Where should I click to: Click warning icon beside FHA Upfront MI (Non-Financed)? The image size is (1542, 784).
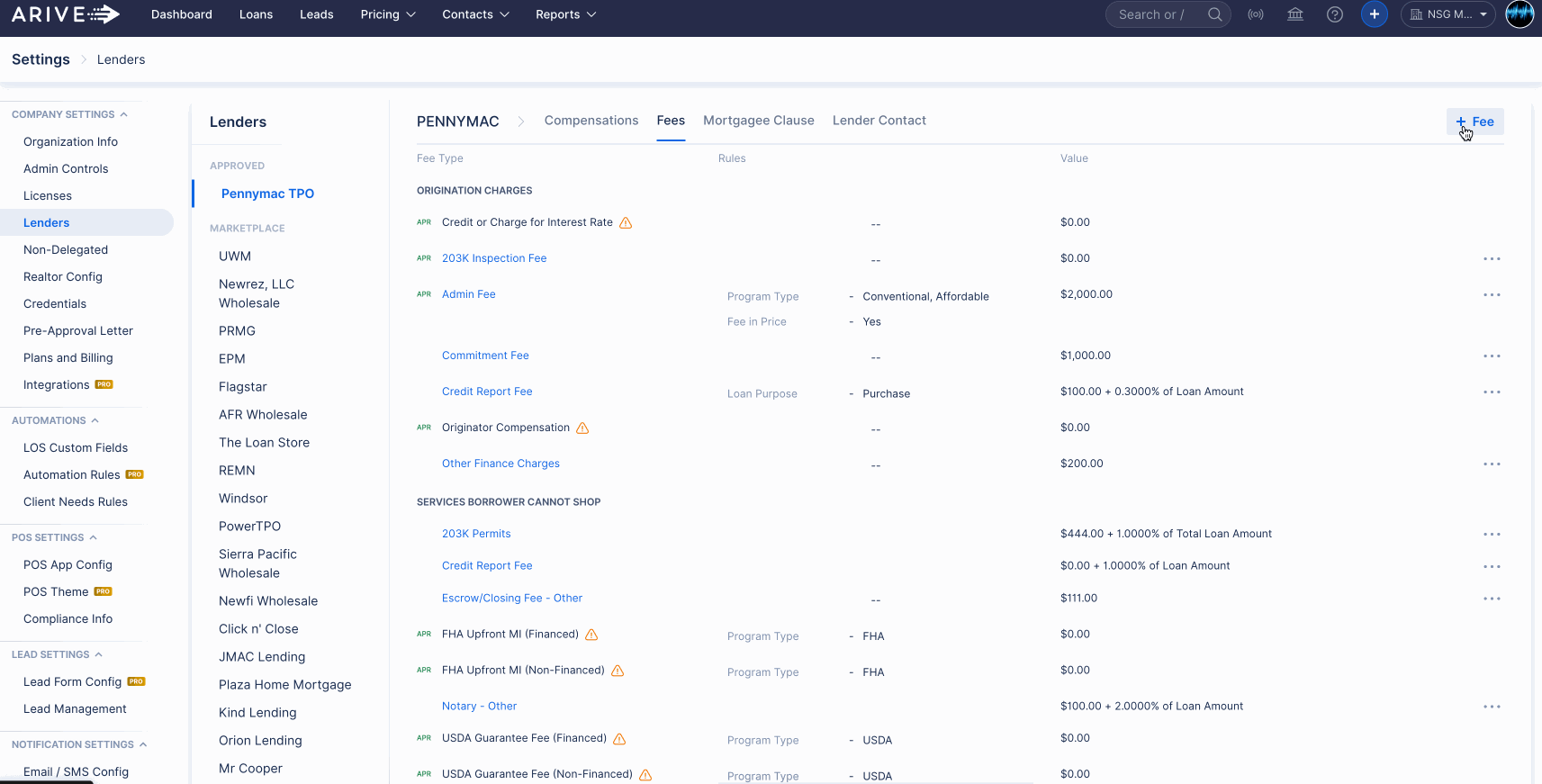click(618, 671)
